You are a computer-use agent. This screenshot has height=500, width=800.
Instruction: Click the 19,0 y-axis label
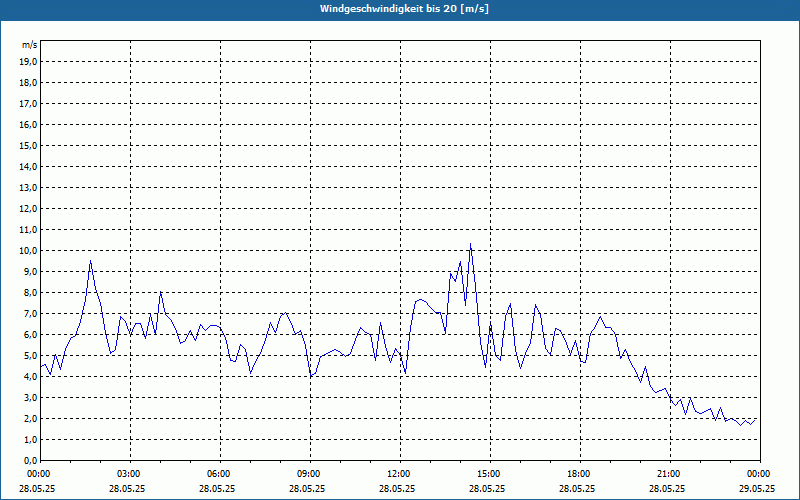29,62
